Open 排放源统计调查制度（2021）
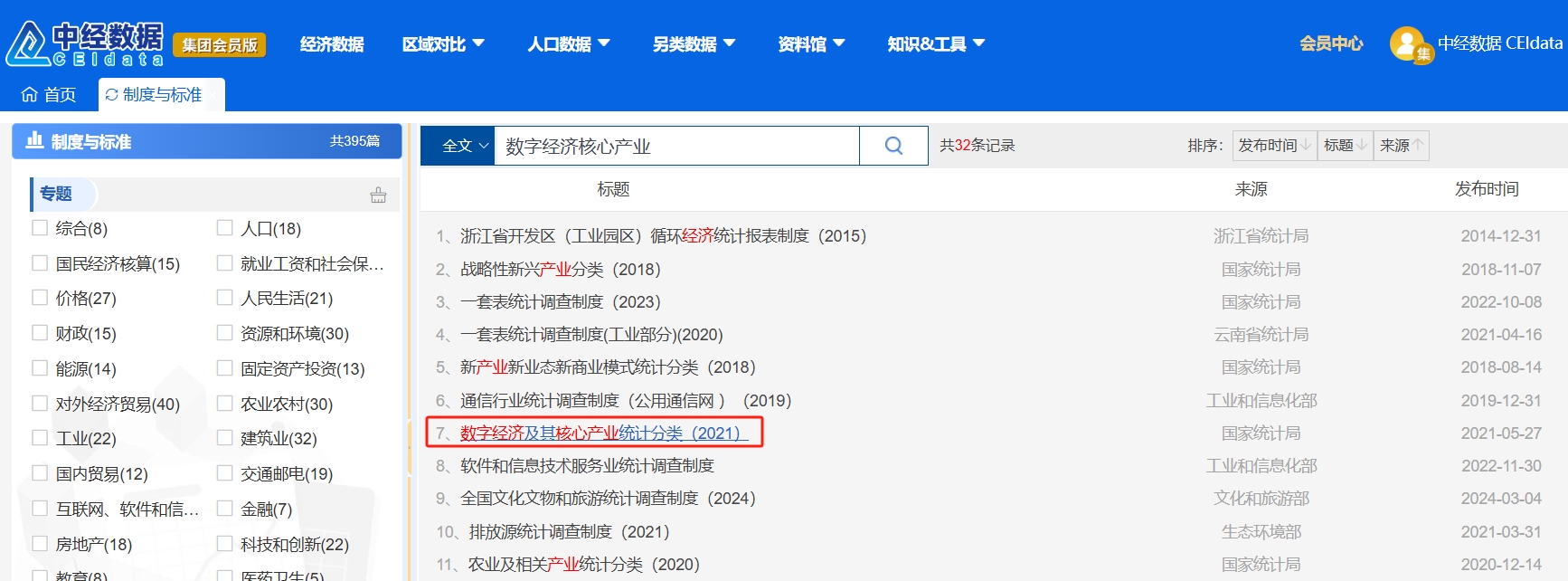This screenshot has width=1568, height=581. click(x=569, y=531)
